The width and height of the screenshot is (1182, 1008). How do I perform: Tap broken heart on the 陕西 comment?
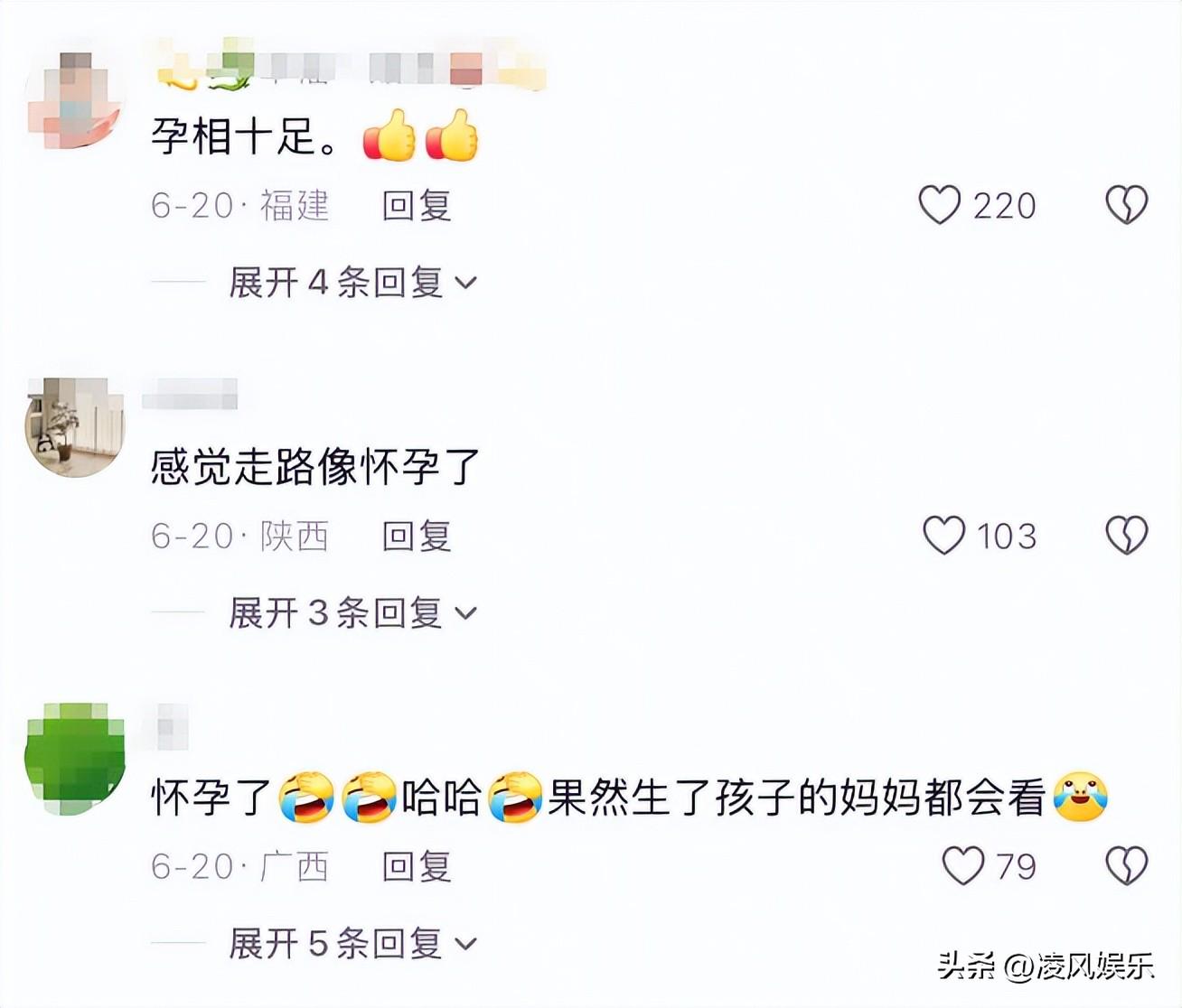click(x=1127, y=536)
